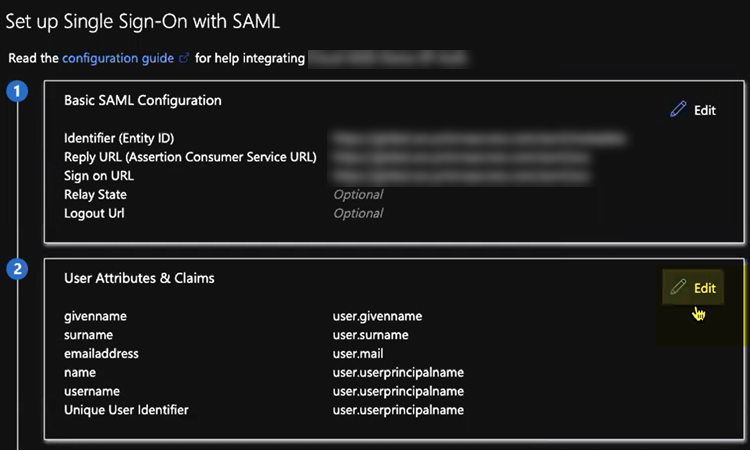Viewport: 750px width, 451px height.
Task: Click the external link icon beside configuration guide
Action: tap(183, 59)
